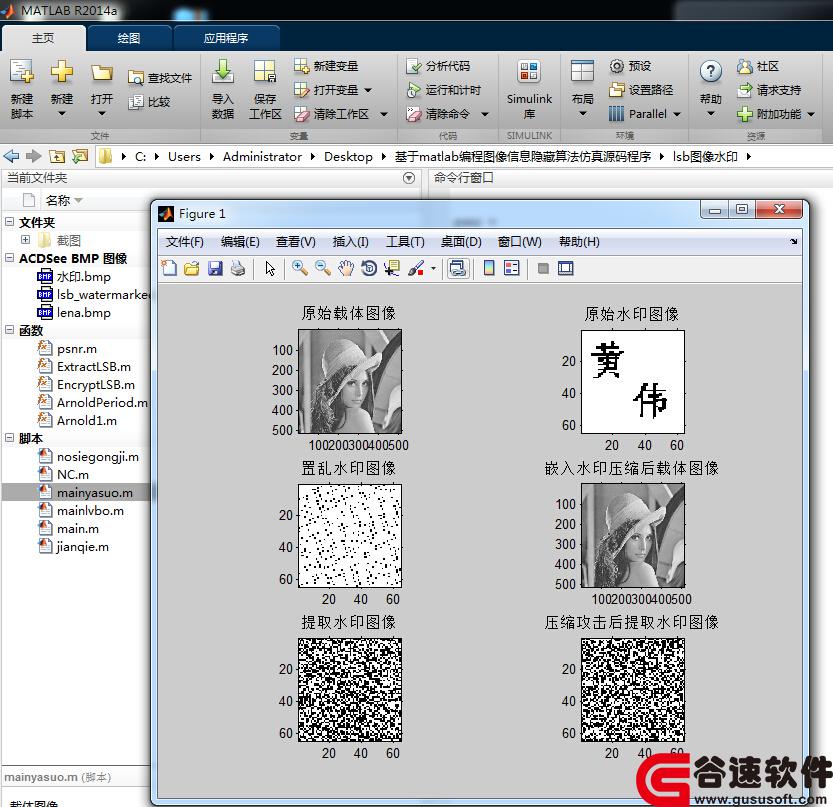Select the Edit Plot arrow tool
Screen dimensions: 833x807
[x=270, y=268]
